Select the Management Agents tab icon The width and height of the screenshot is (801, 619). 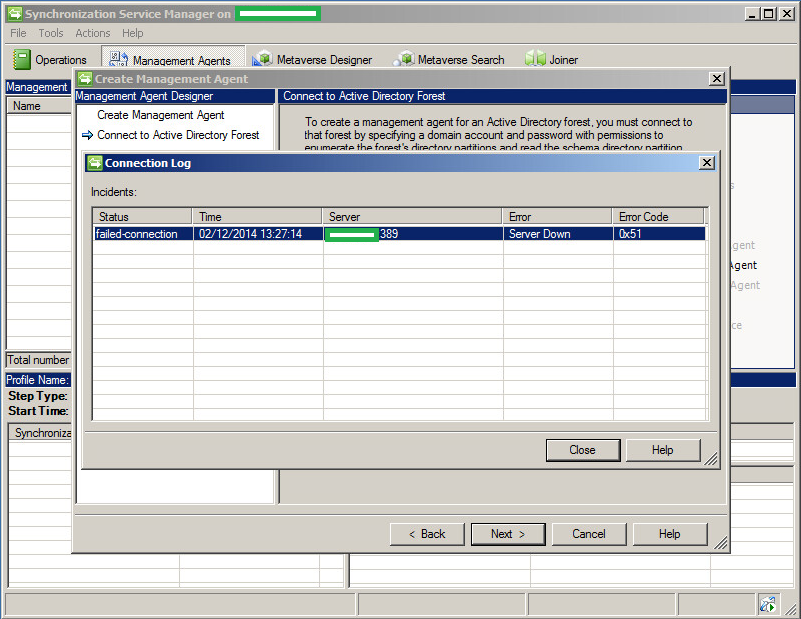(116, 58)
